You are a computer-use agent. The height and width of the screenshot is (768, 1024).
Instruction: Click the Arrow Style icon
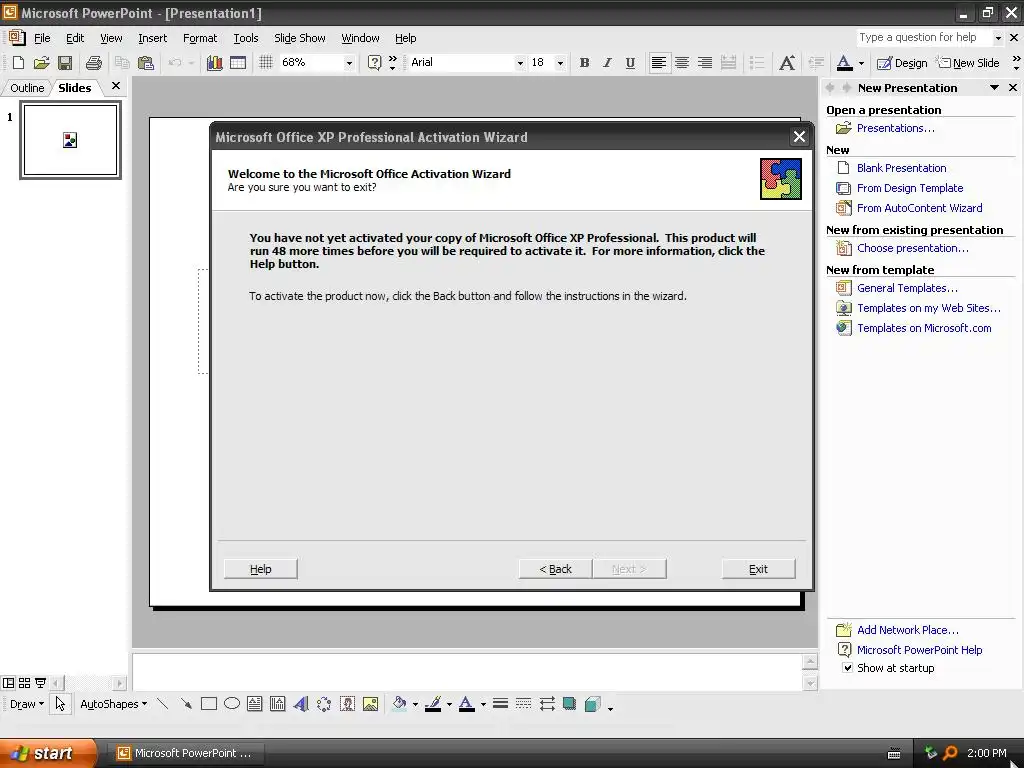(x=547, y=703)
